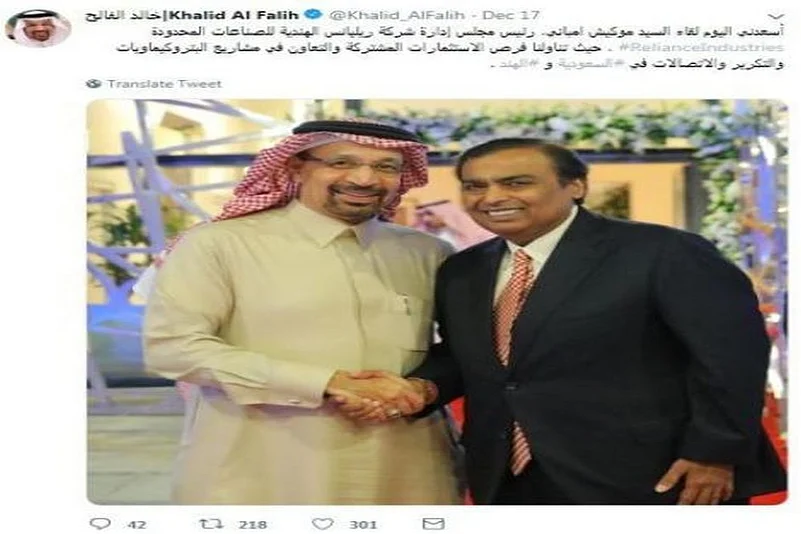This screenshot has height=534, width=801.
Task: Retweet using the retweet arrows icon
Action: tap(211, 523)
